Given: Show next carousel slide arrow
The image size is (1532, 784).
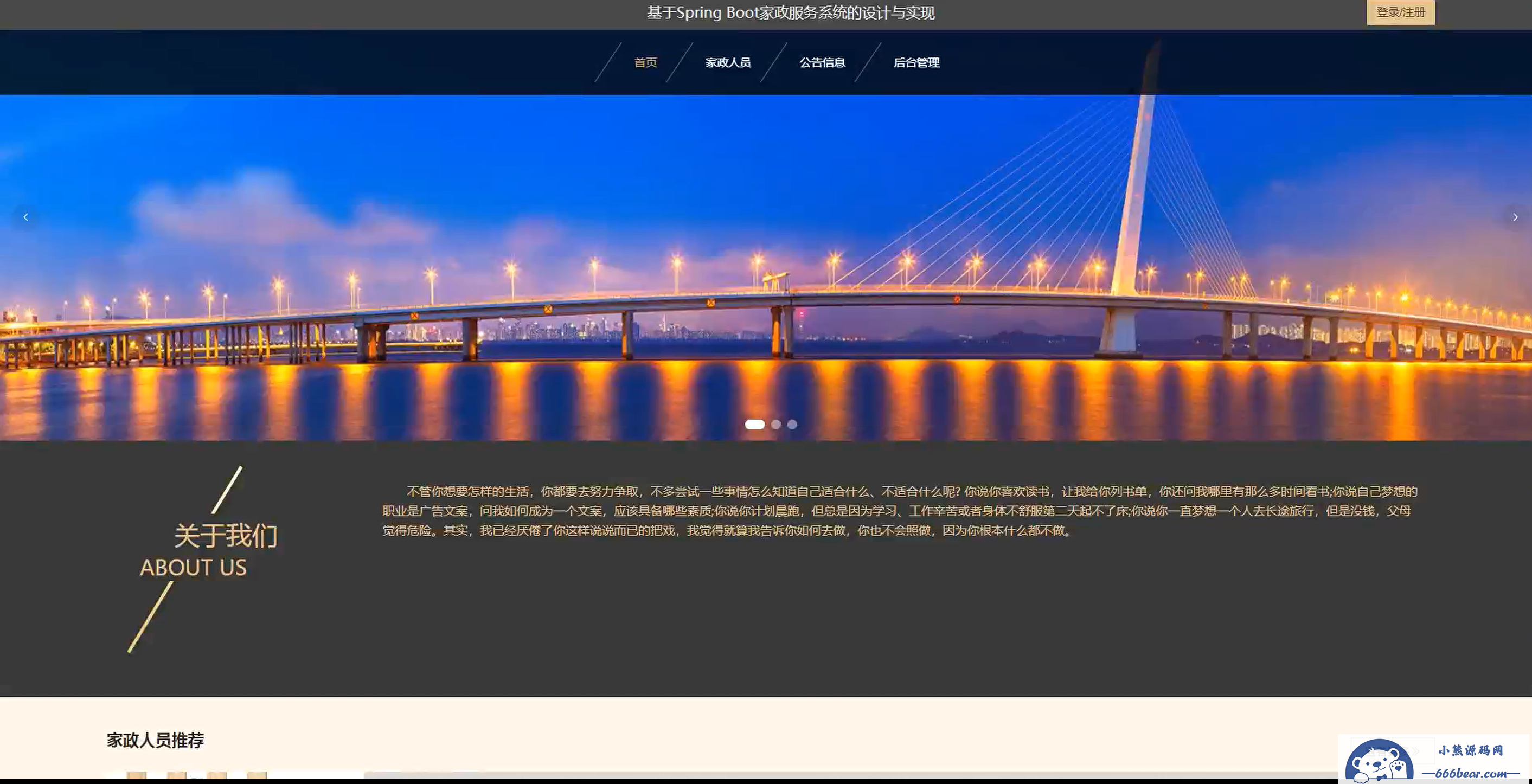Looking at the screenshot, I should (x=1515, y=217).
